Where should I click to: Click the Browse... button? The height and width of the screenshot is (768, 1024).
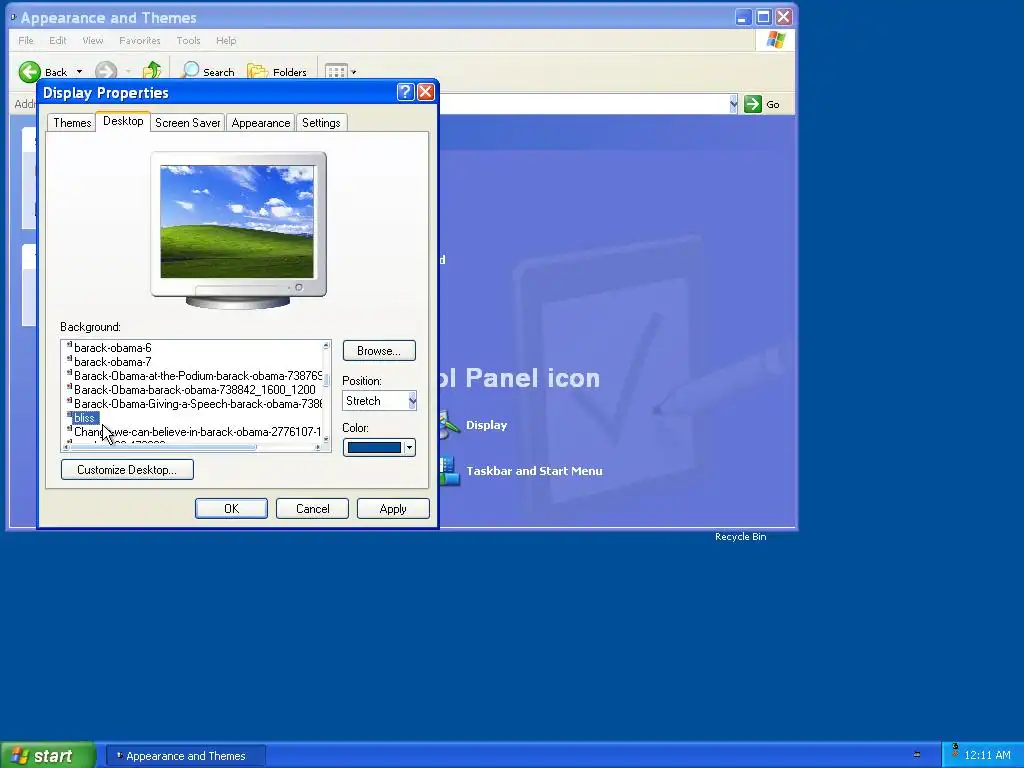(379, 351)
